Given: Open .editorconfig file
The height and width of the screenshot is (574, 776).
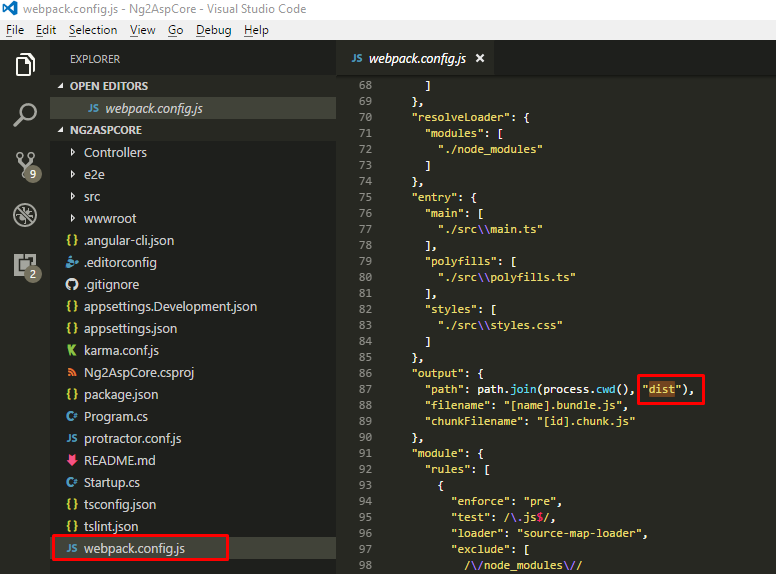Looking at the screenshot, I should click(x=193, y=262).
